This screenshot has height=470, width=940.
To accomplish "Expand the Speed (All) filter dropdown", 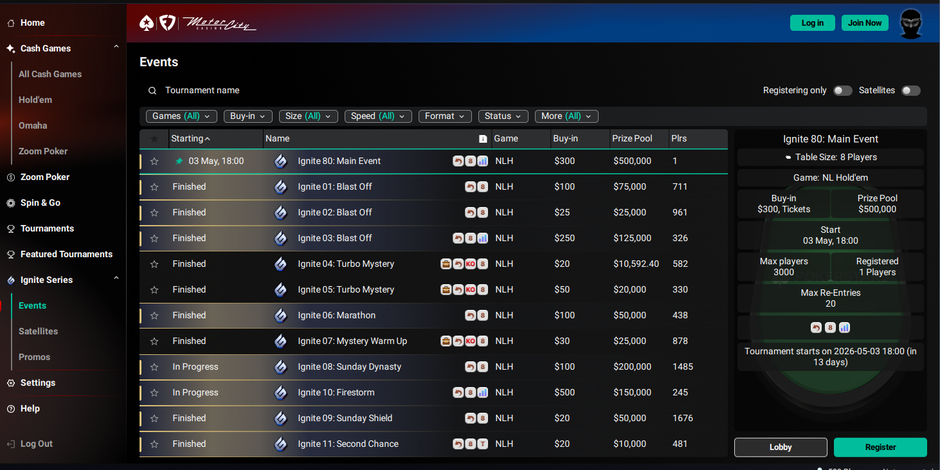I will [378, 116].
